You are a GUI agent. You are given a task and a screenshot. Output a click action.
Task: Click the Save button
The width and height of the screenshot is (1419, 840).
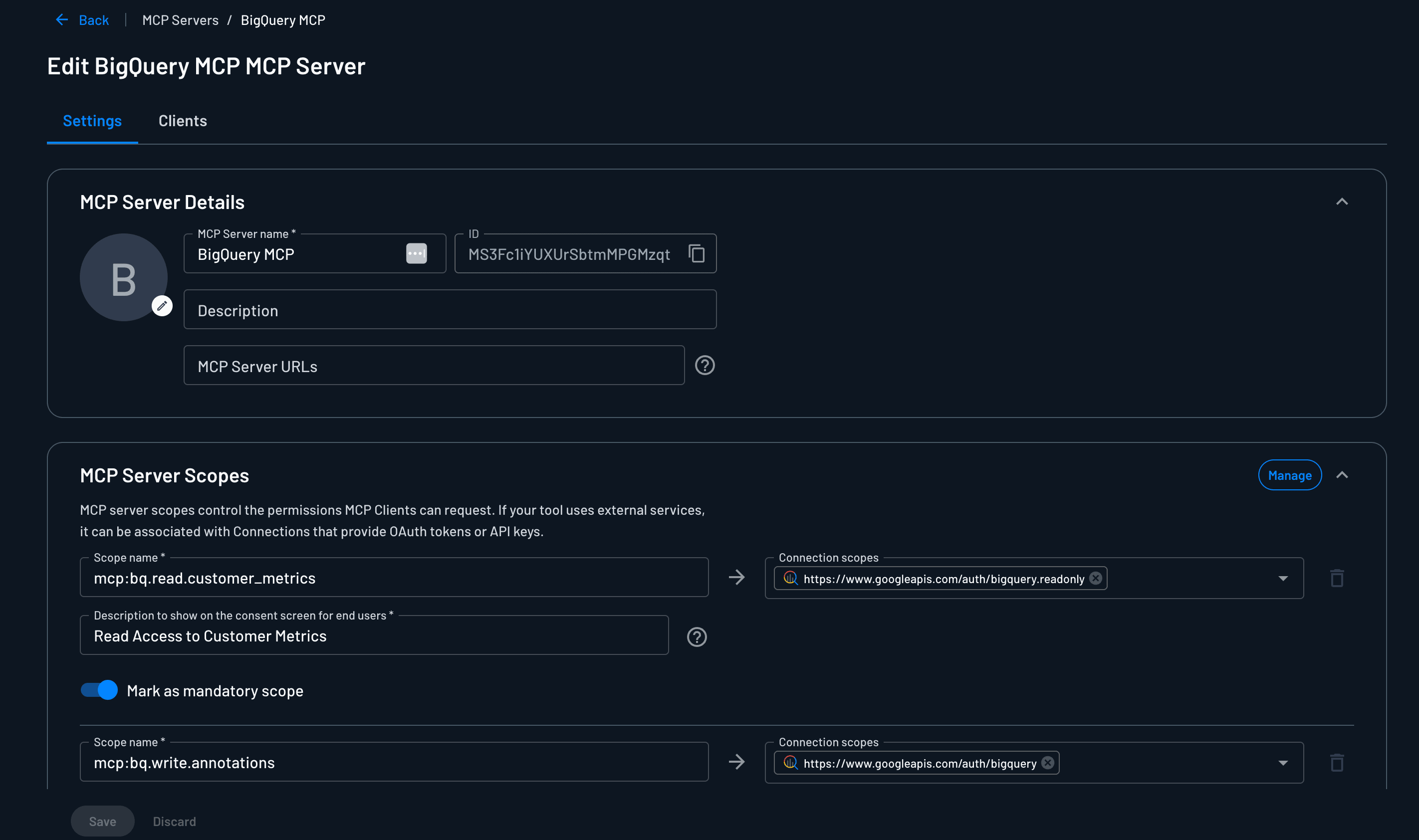click(x=102, y=822)
